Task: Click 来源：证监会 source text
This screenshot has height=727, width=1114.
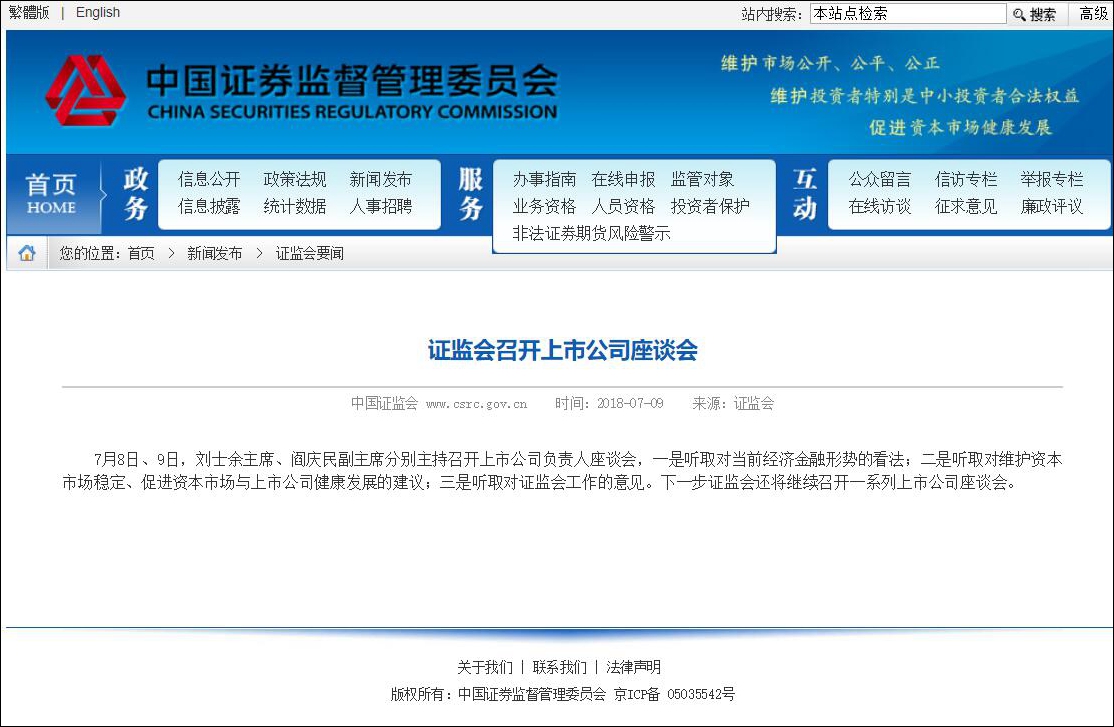Action: (x=733, y=404)
